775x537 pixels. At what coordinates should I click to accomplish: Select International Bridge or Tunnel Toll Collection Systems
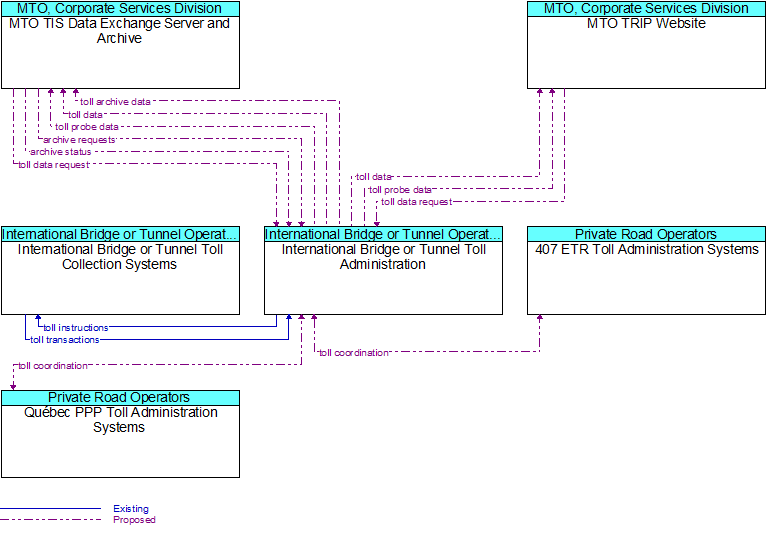(x=120, y=270)
